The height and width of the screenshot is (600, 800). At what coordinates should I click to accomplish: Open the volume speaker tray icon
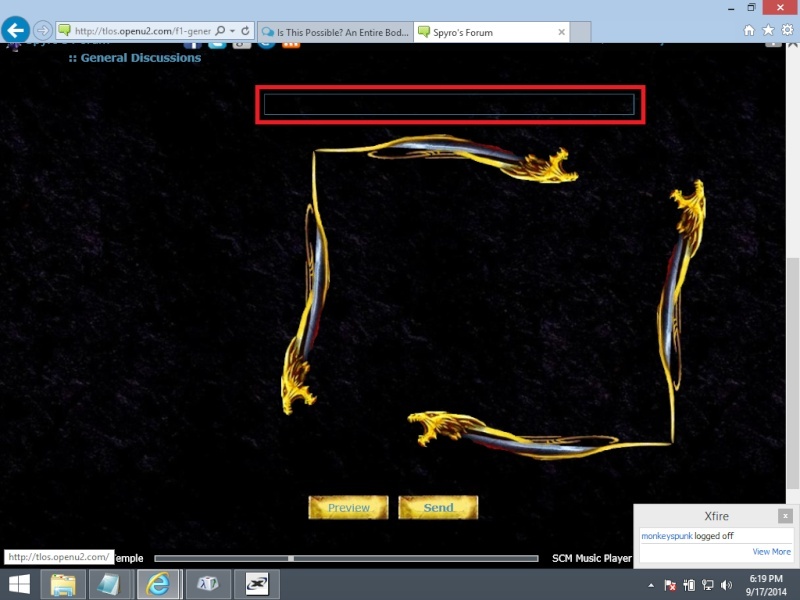(x=726, y=585)
